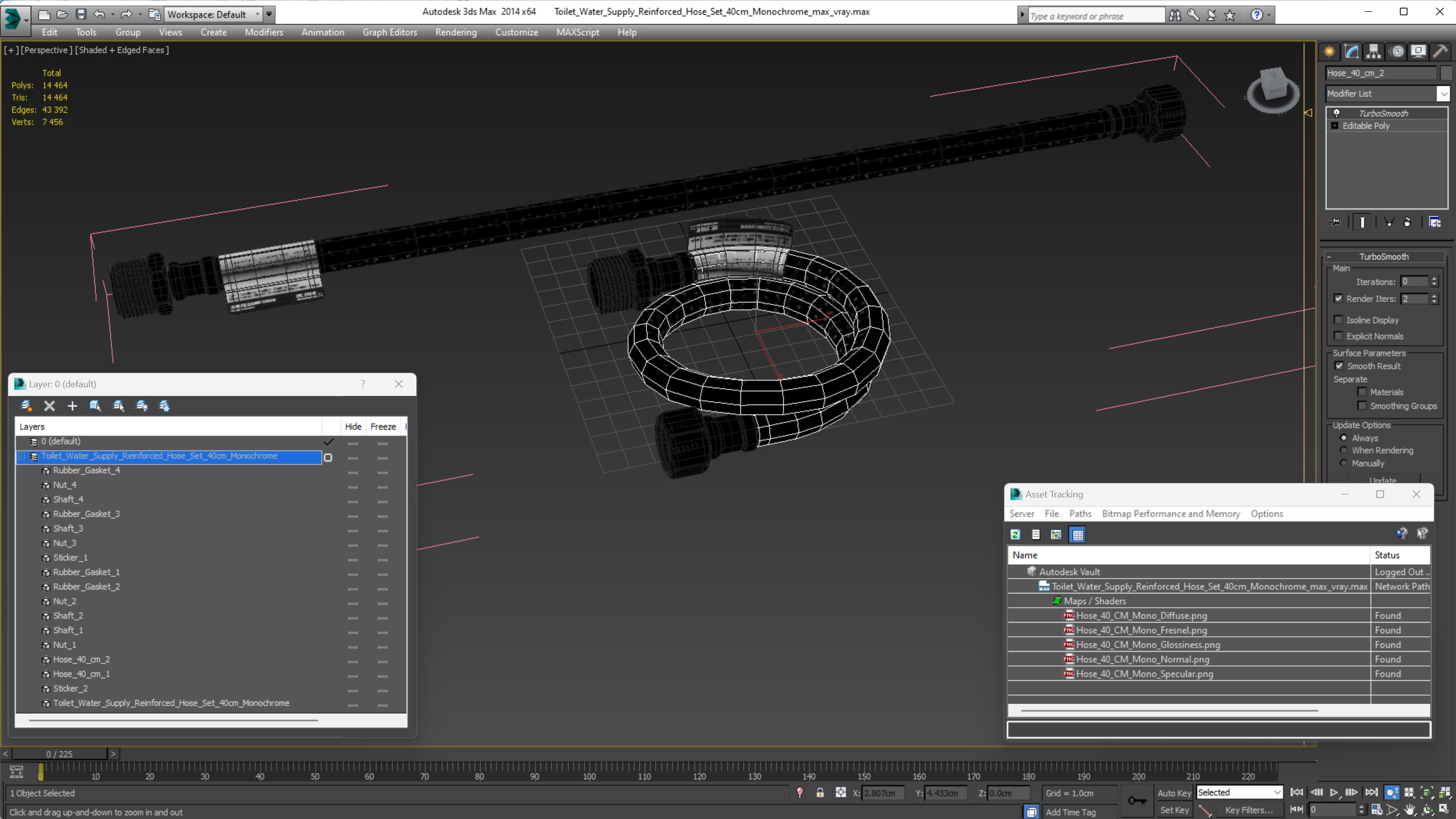The width and height of the screenshot is (1456, 819).
Task: Click Layer dialog horizontal scrollbar
Action: point(173,720)
